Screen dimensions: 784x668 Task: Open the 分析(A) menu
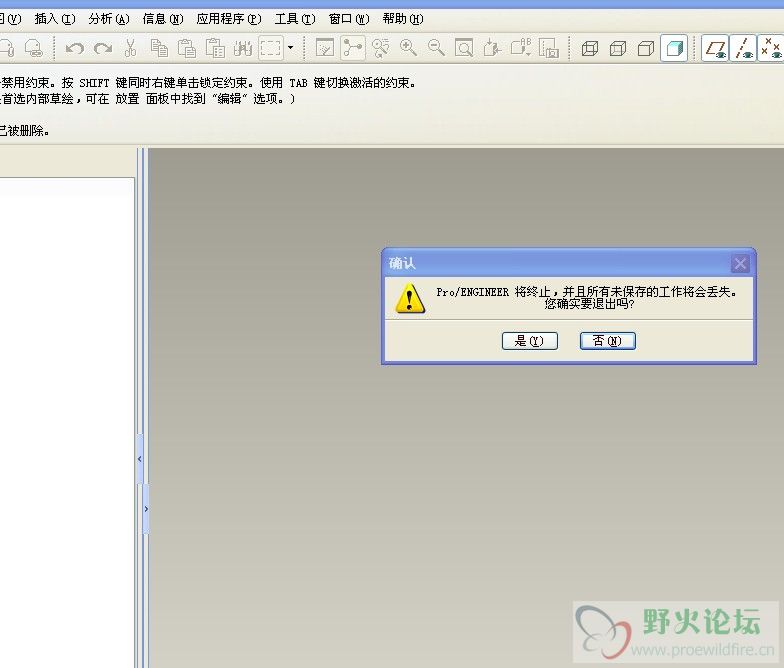click(x=109, y=19)
